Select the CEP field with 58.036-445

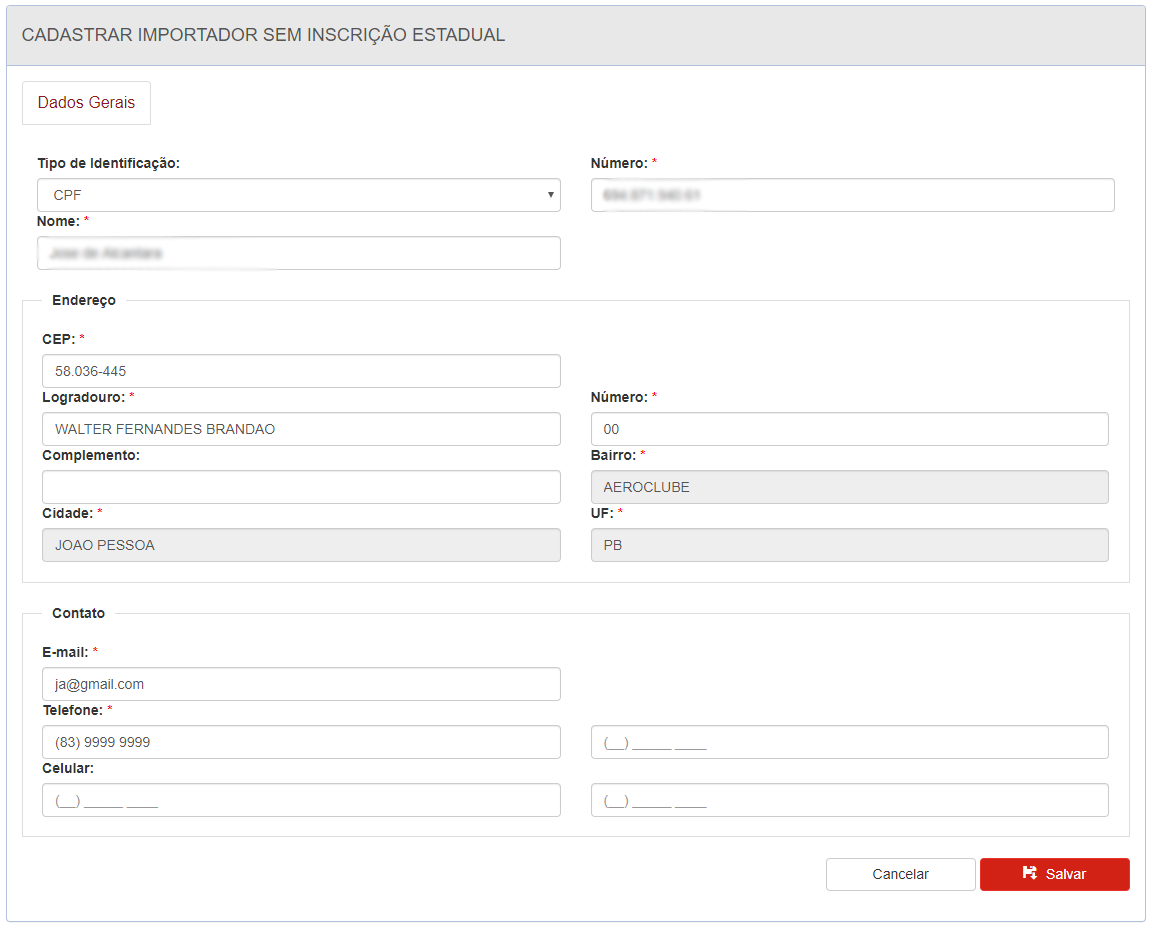coord(301,371)
